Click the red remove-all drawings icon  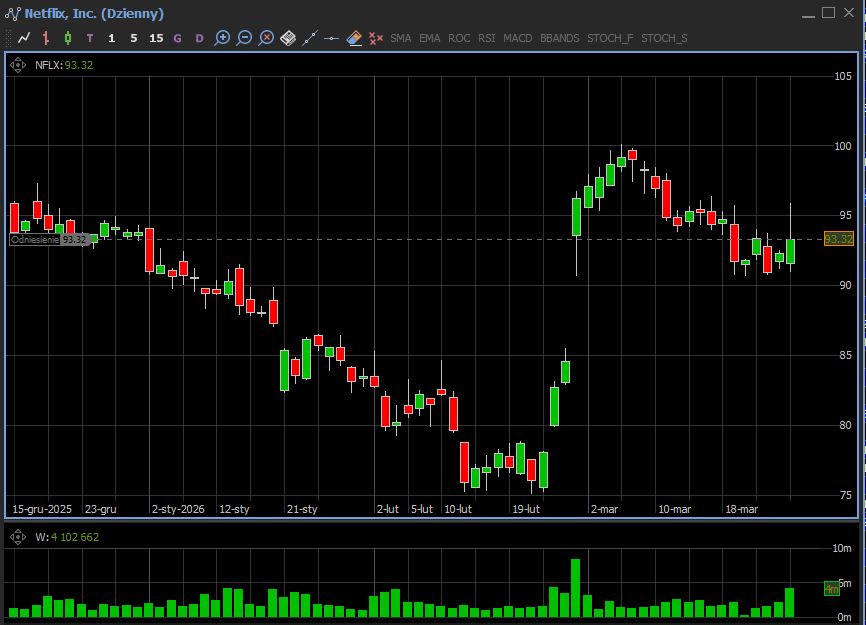[376, 38]
